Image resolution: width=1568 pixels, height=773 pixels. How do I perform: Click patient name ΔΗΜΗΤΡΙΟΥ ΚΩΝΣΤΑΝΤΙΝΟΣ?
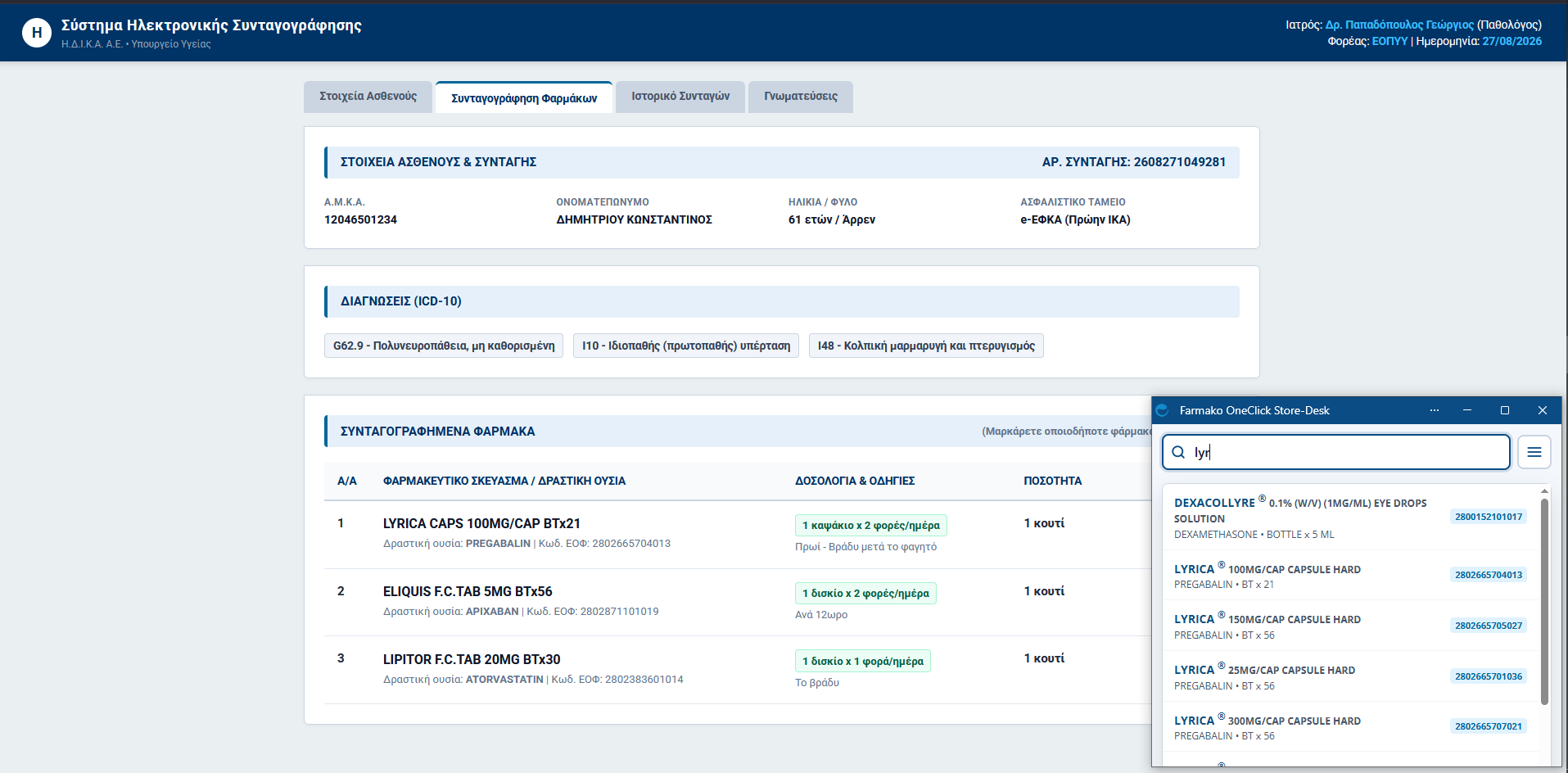(634, 219)
